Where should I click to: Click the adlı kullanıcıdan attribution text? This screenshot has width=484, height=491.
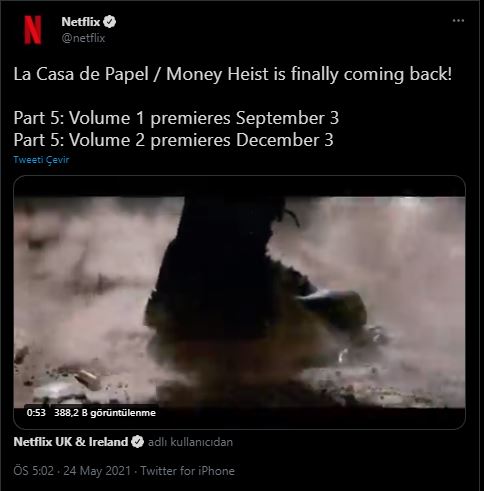pyautogui.click(x=190, y=442)
